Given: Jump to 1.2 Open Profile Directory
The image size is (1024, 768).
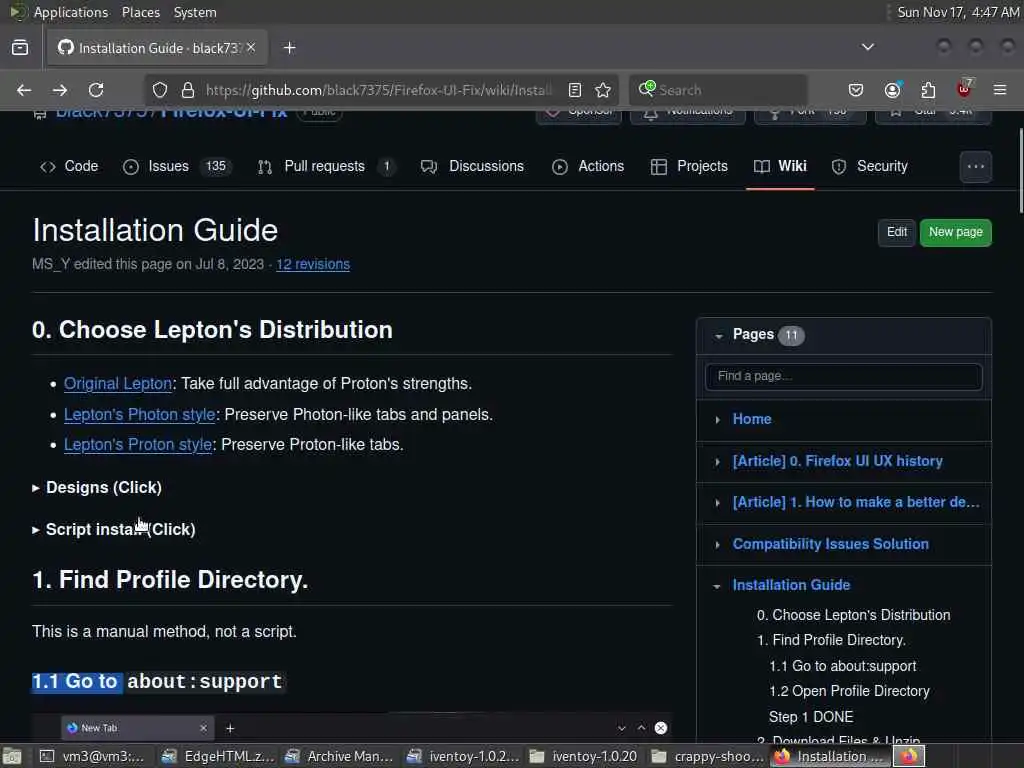Looking at the screenshot, I should (x=849, y=692).
